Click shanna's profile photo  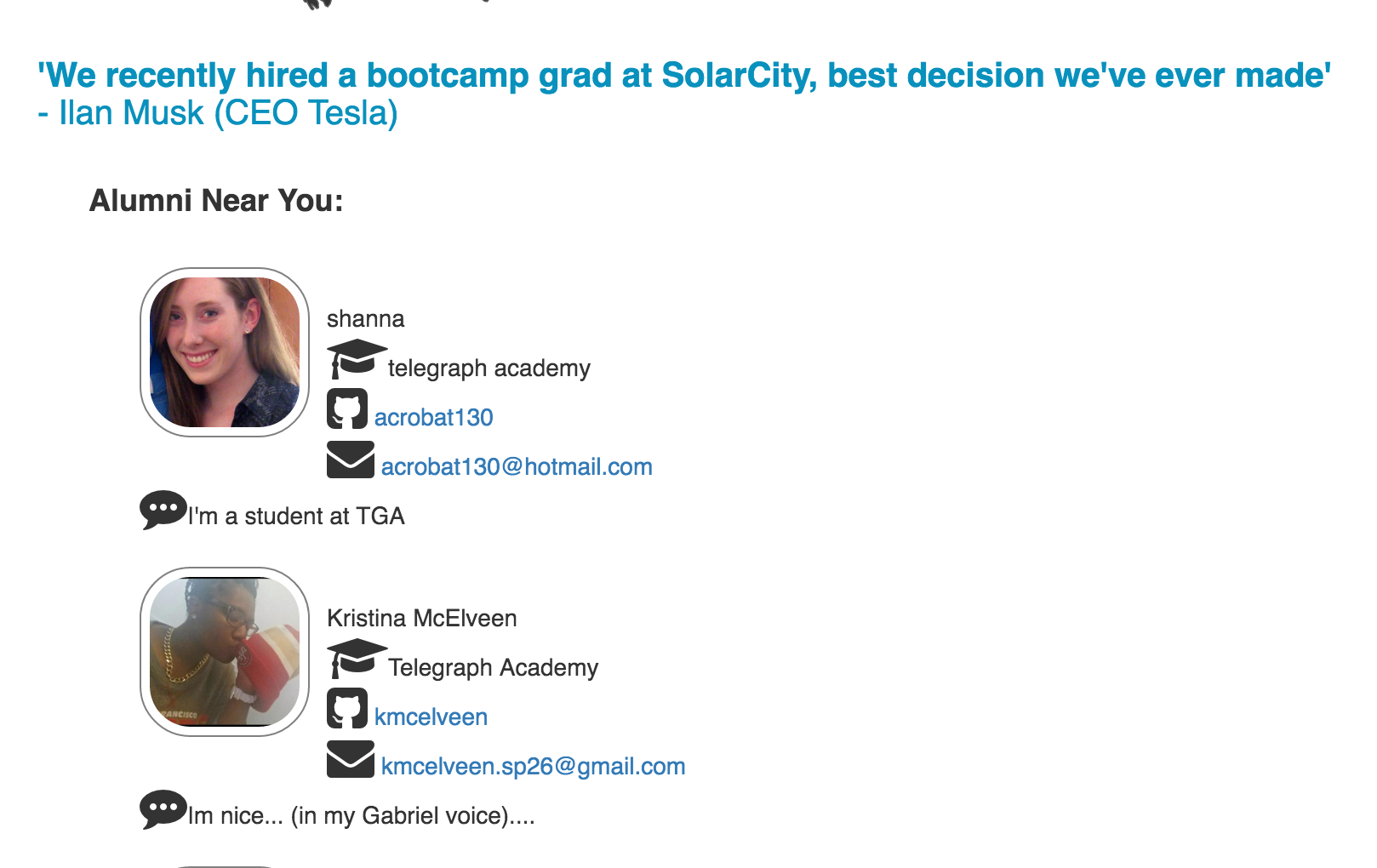(x=225, y=352)
